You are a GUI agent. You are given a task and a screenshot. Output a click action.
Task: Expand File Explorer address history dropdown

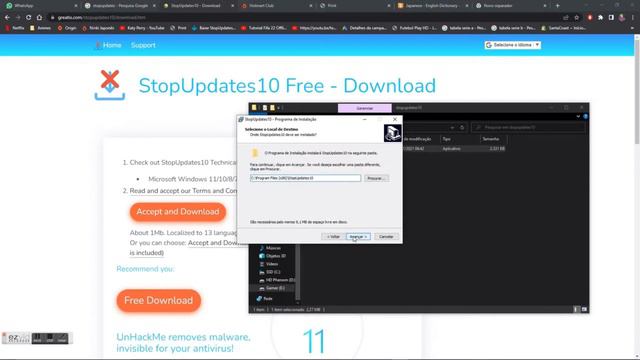(452, 128)
